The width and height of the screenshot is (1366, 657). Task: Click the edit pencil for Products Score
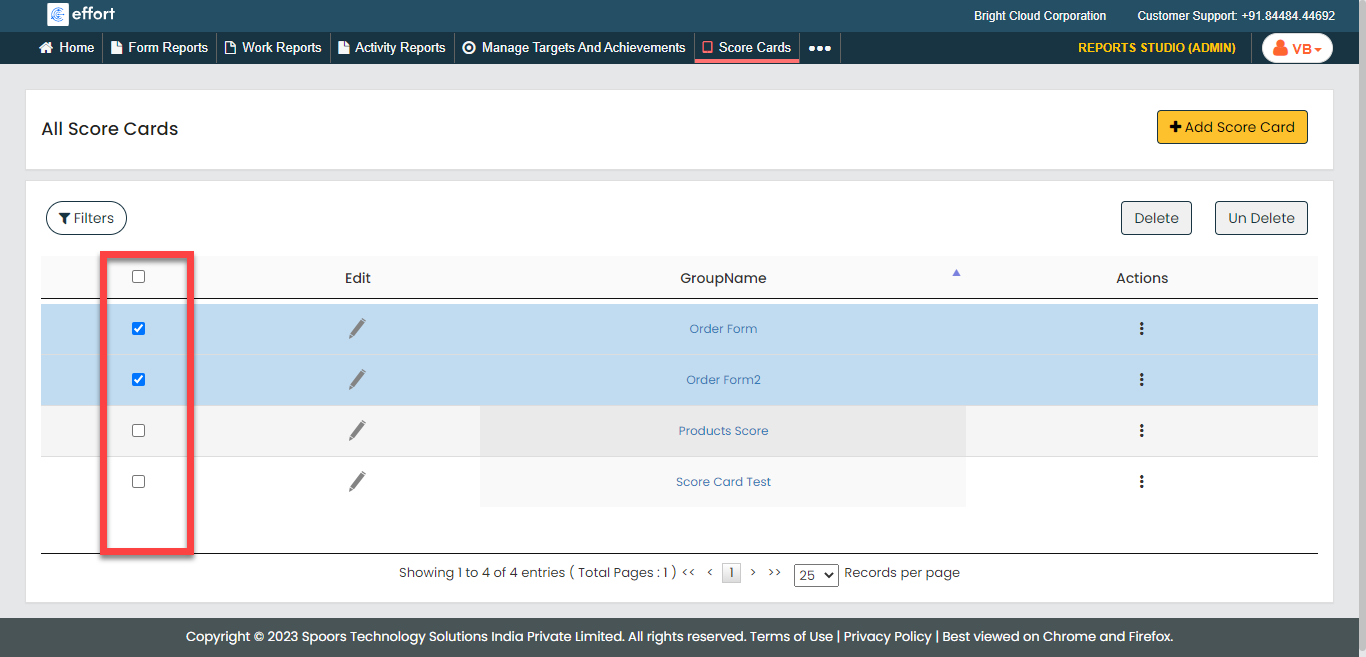pyautogui.click(x=357, y=430)
